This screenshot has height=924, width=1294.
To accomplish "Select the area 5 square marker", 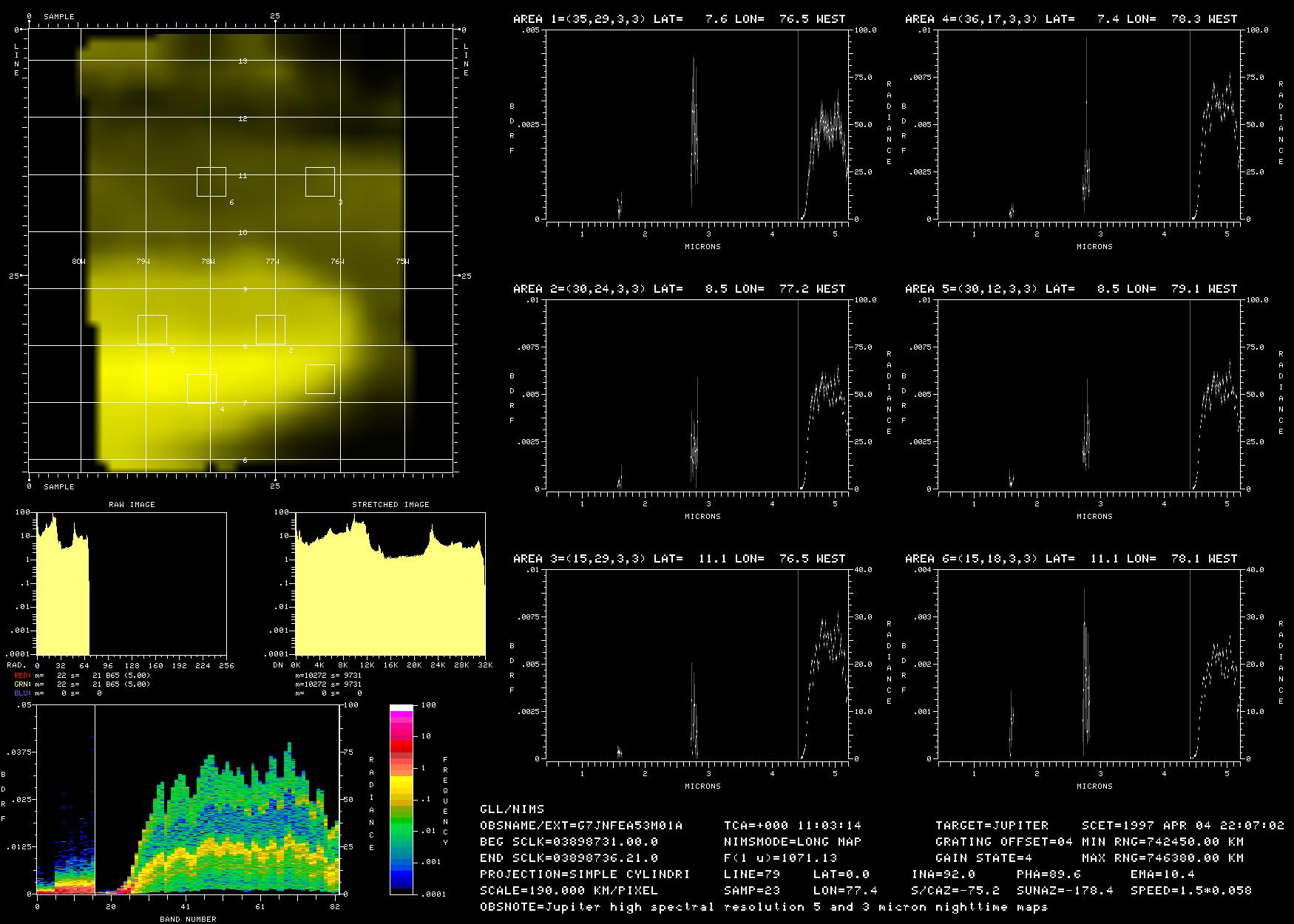I will [152, 330].
